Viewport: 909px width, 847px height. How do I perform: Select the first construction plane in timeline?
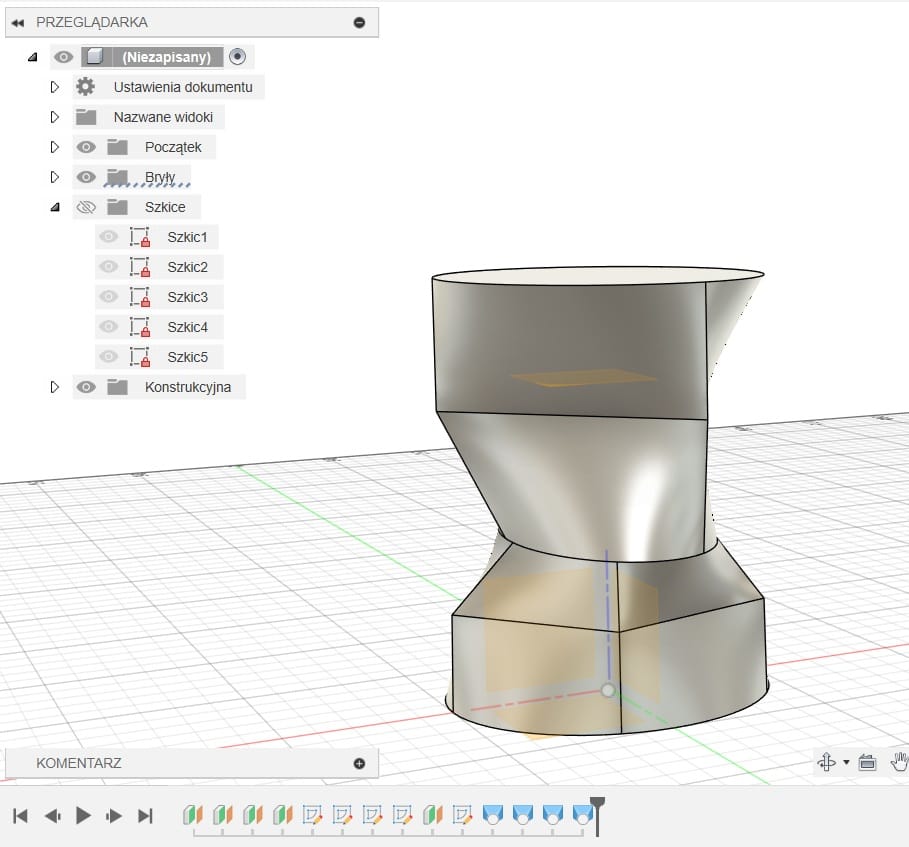click(193, 815)
